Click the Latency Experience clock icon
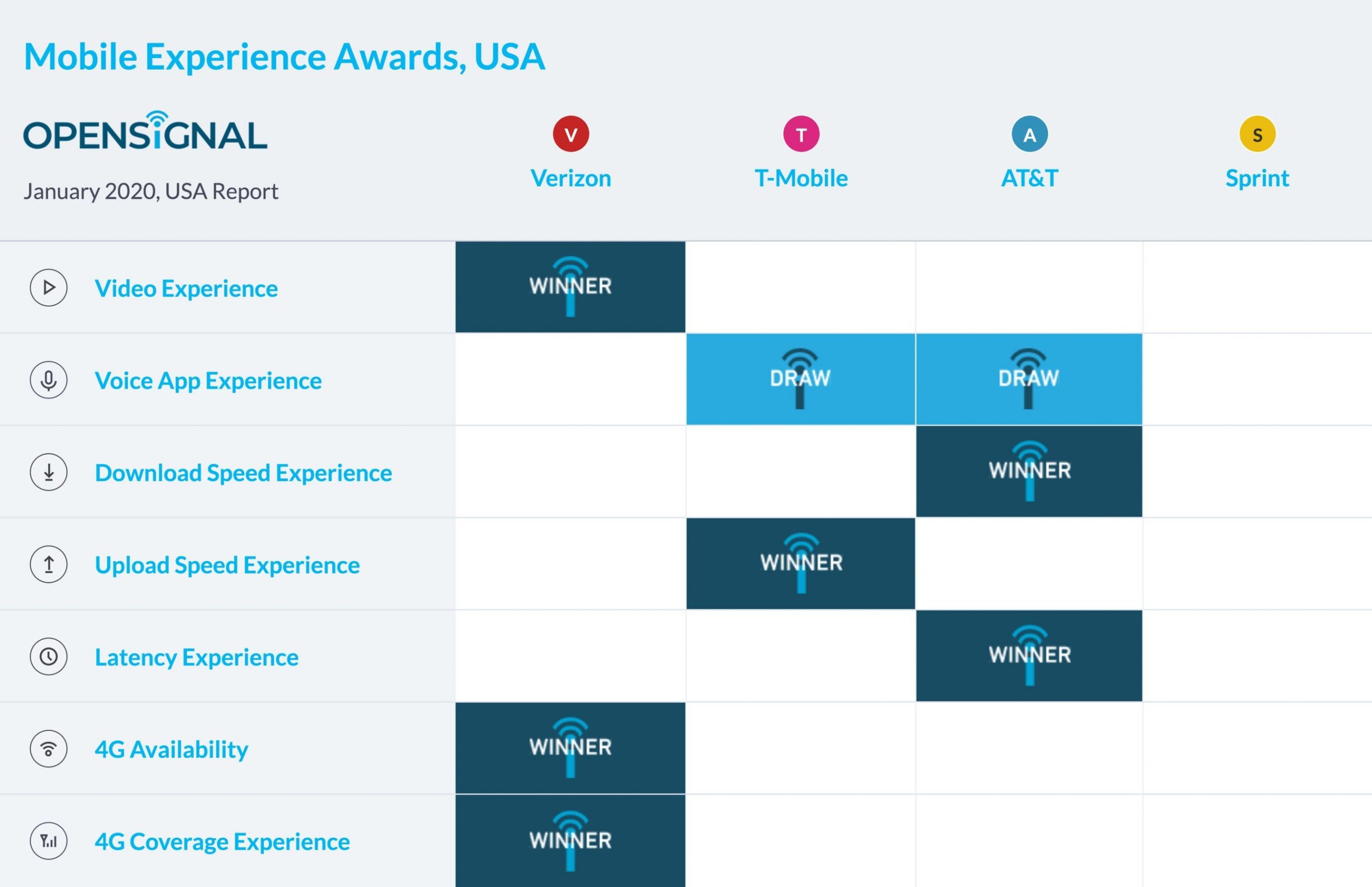Image resolution: width=1372 pixels, height=887 pixels. pyautogui.click(x=48, y=656)
